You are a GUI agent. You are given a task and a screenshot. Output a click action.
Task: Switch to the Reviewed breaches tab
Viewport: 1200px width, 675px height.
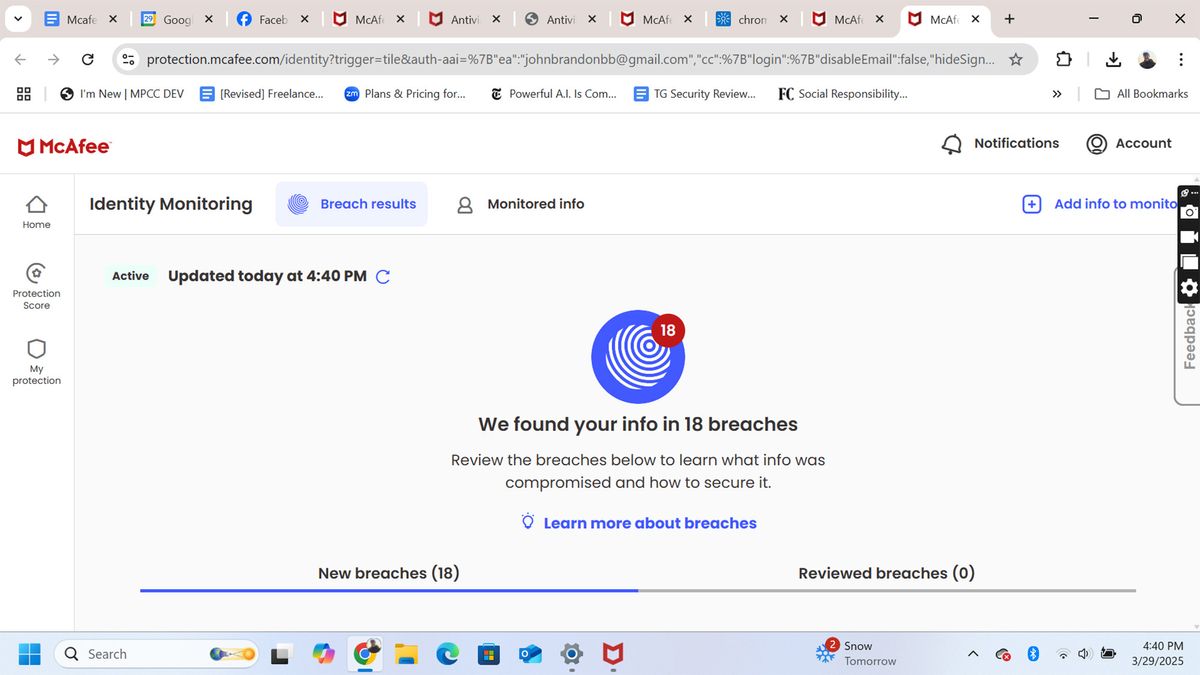pos(886,573)
